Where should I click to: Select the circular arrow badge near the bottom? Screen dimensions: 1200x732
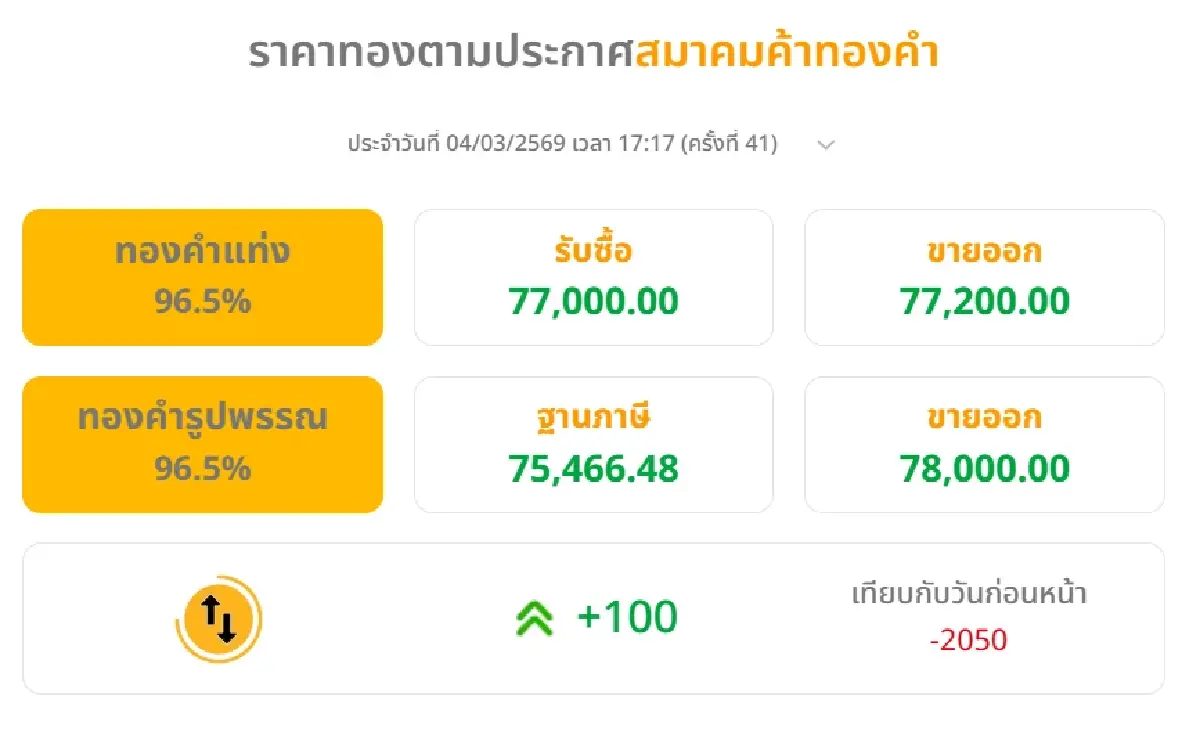pyautogui.click(x=216, y=617)
